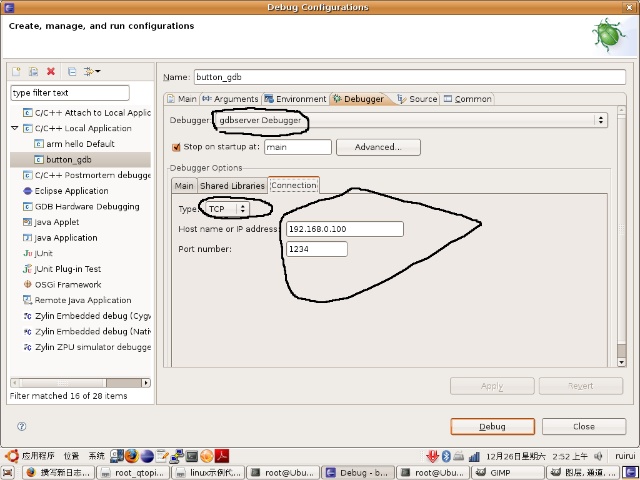Click the network signal bars tray icon
Image resolution: width=640 pixels, height=480 pixels.
[x=474, y=456]
